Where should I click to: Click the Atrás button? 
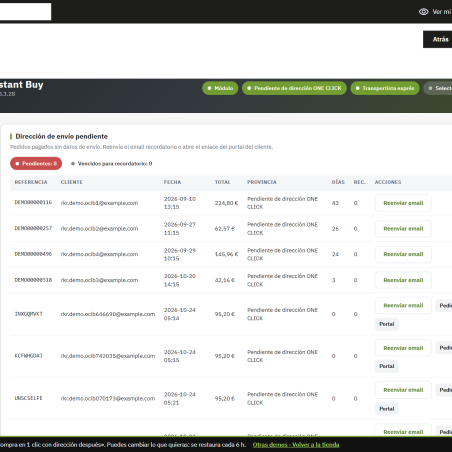tap(437, 39)
